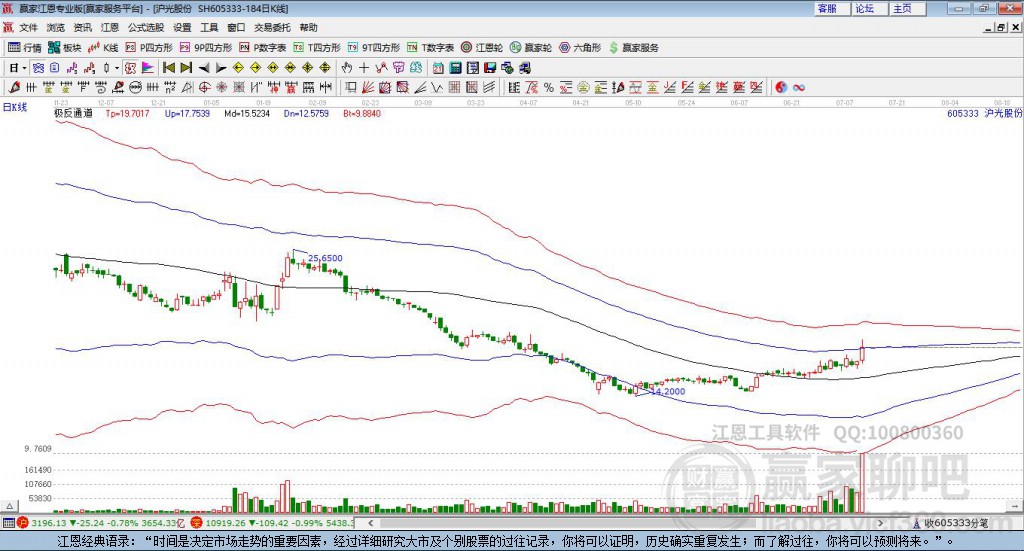Open the calendar icon in toolbar
Screen dimensions: 1024x551
click(438, 68)
